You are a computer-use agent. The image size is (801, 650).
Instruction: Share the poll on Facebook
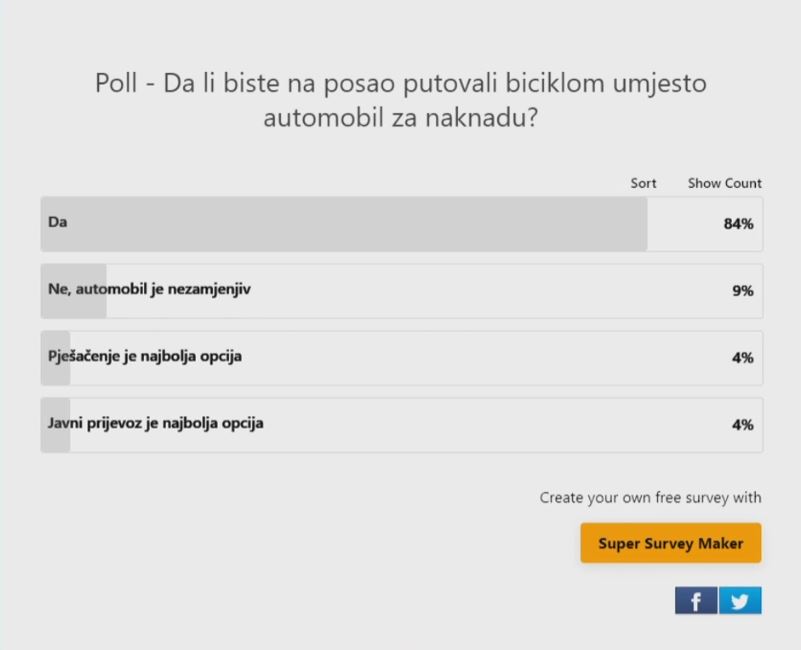[x=696, y=601]
